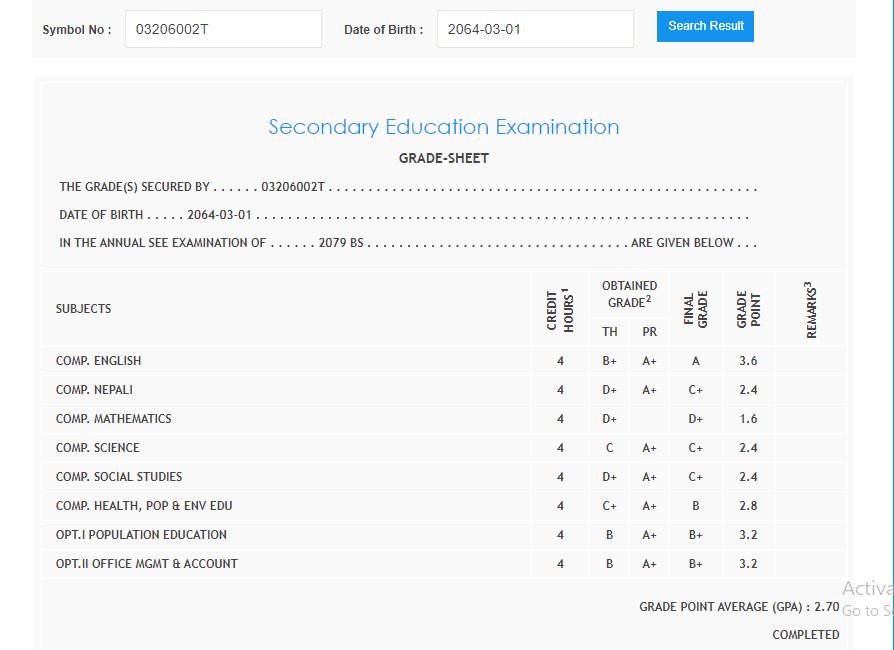894x650 pixels.
Task: Select the Secondary Education Examination heading
Action: pyautogui.click(x=443, y=127)
